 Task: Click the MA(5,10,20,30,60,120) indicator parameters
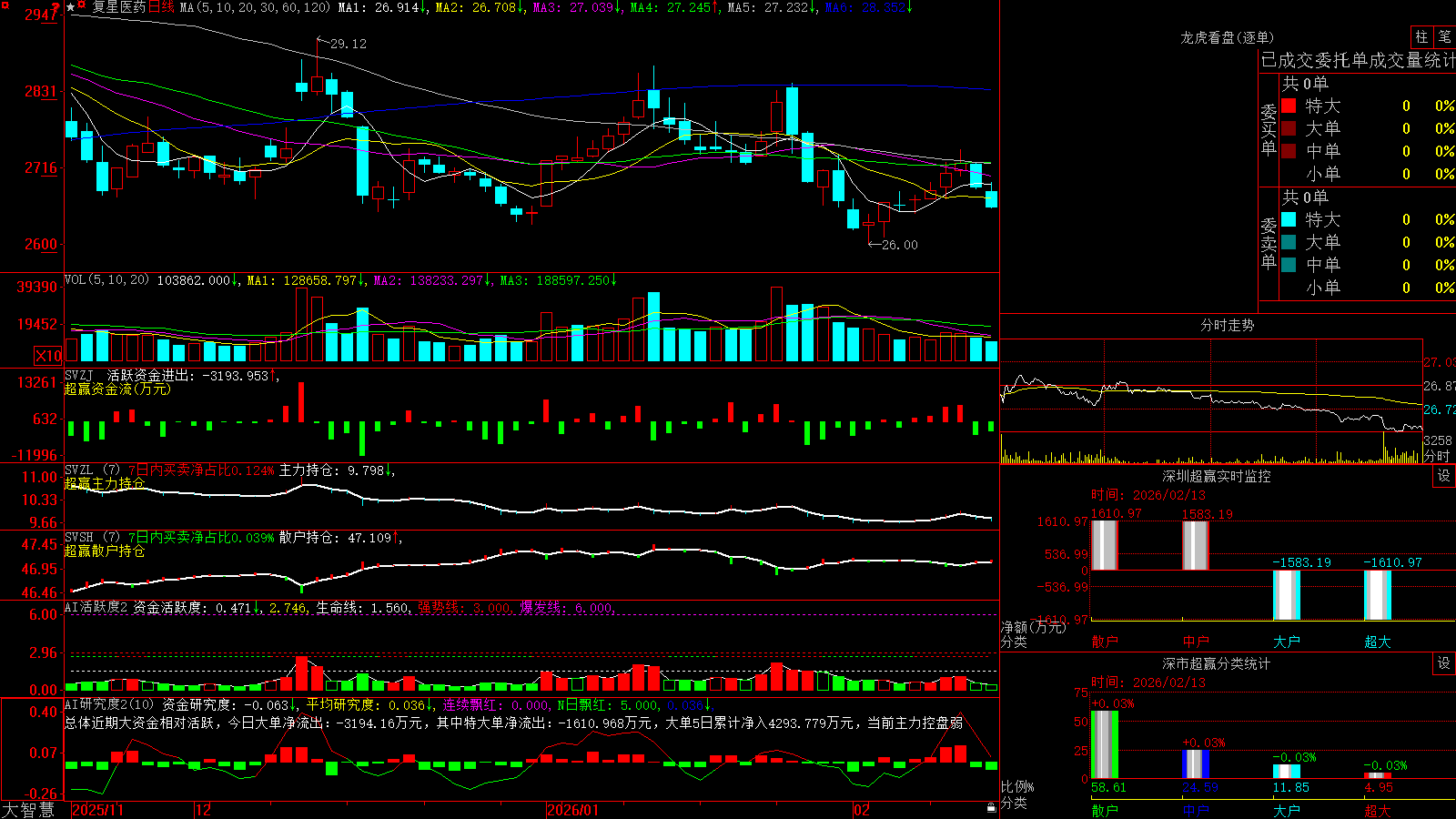[255, 7]
